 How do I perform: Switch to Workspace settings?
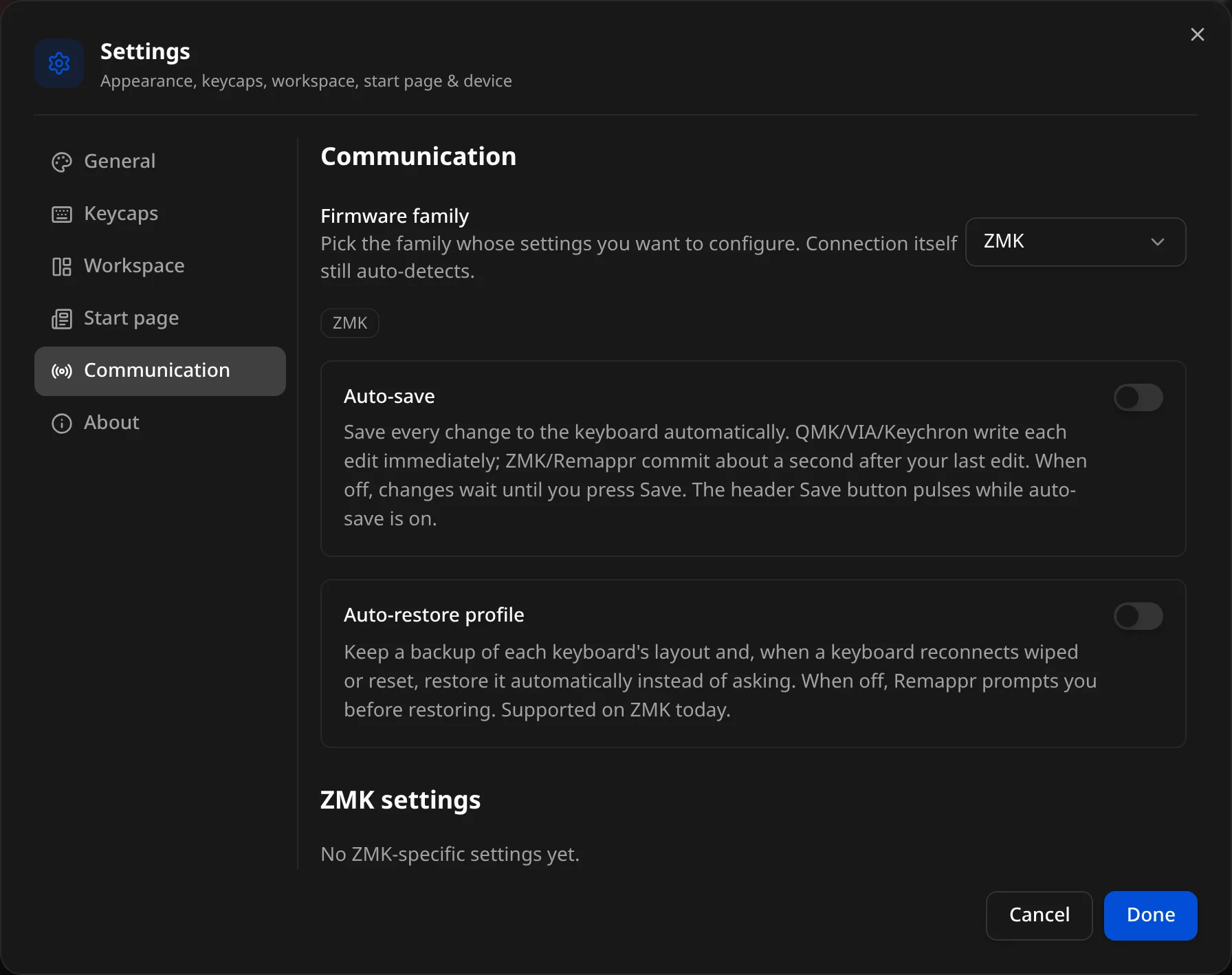(x=160, y=266)
